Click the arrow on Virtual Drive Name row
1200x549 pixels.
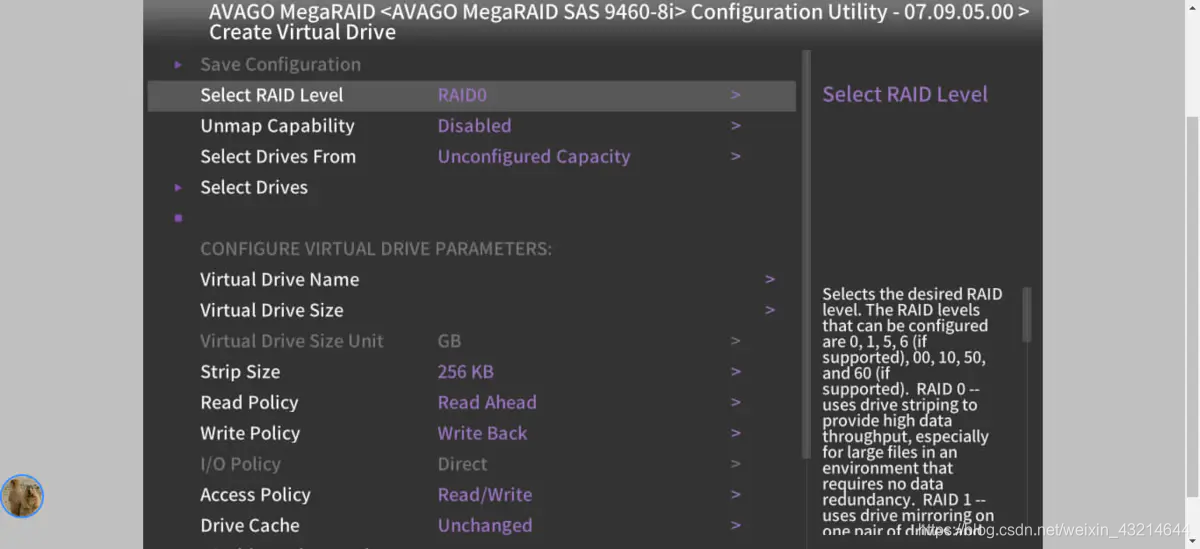point(770,280)
